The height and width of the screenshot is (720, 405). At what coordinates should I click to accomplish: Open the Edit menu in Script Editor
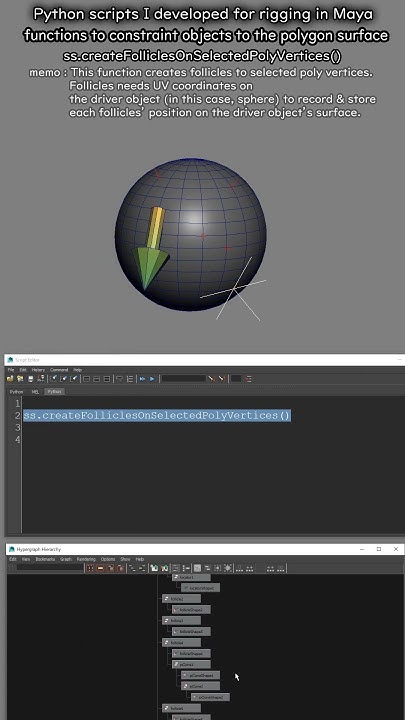click(23, 370)
